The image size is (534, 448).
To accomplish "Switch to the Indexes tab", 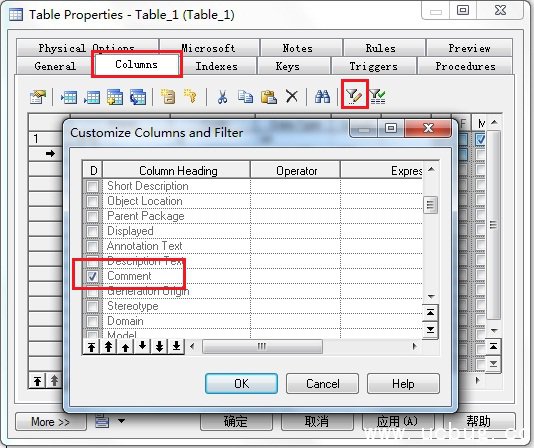I will pyautogui.click(x=217, y=66).
